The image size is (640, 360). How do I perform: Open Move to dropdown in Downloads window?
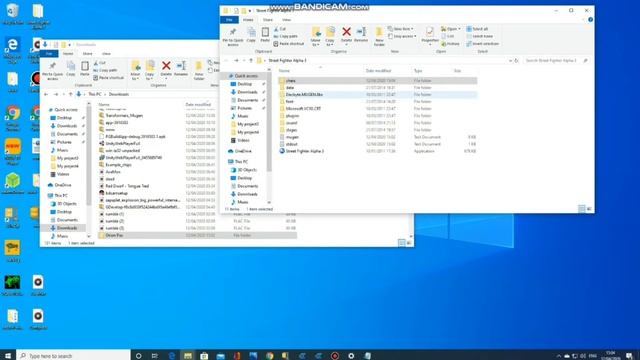136,70
